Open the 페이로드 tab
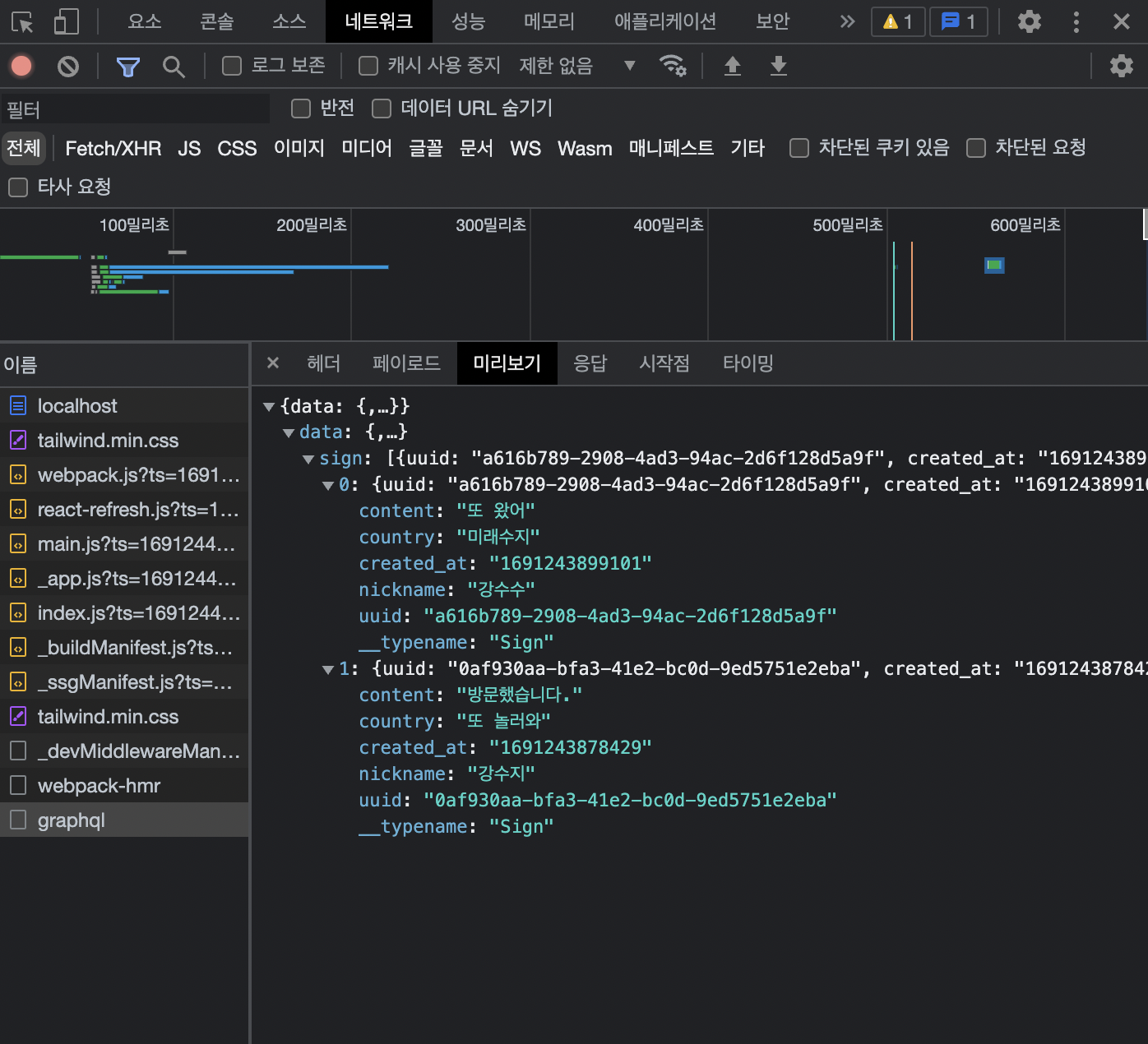Viewport: 1148px width, 1044px height. [406, 363]
